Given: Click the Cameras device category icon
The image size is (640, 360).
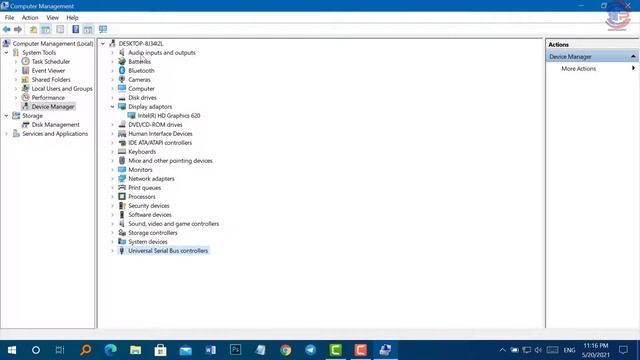Looking at the screenshot, I should pos(122,79).
